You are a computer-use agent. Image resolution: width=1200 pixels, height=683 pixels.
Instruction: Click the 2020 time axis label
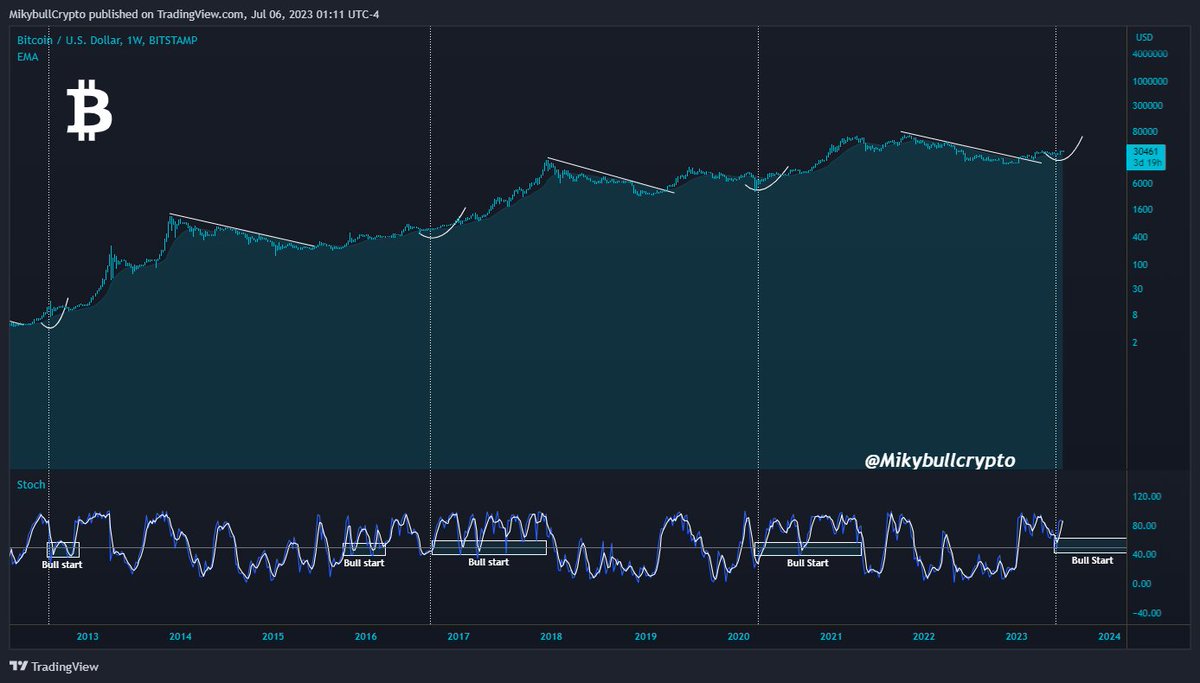(738, 636)
